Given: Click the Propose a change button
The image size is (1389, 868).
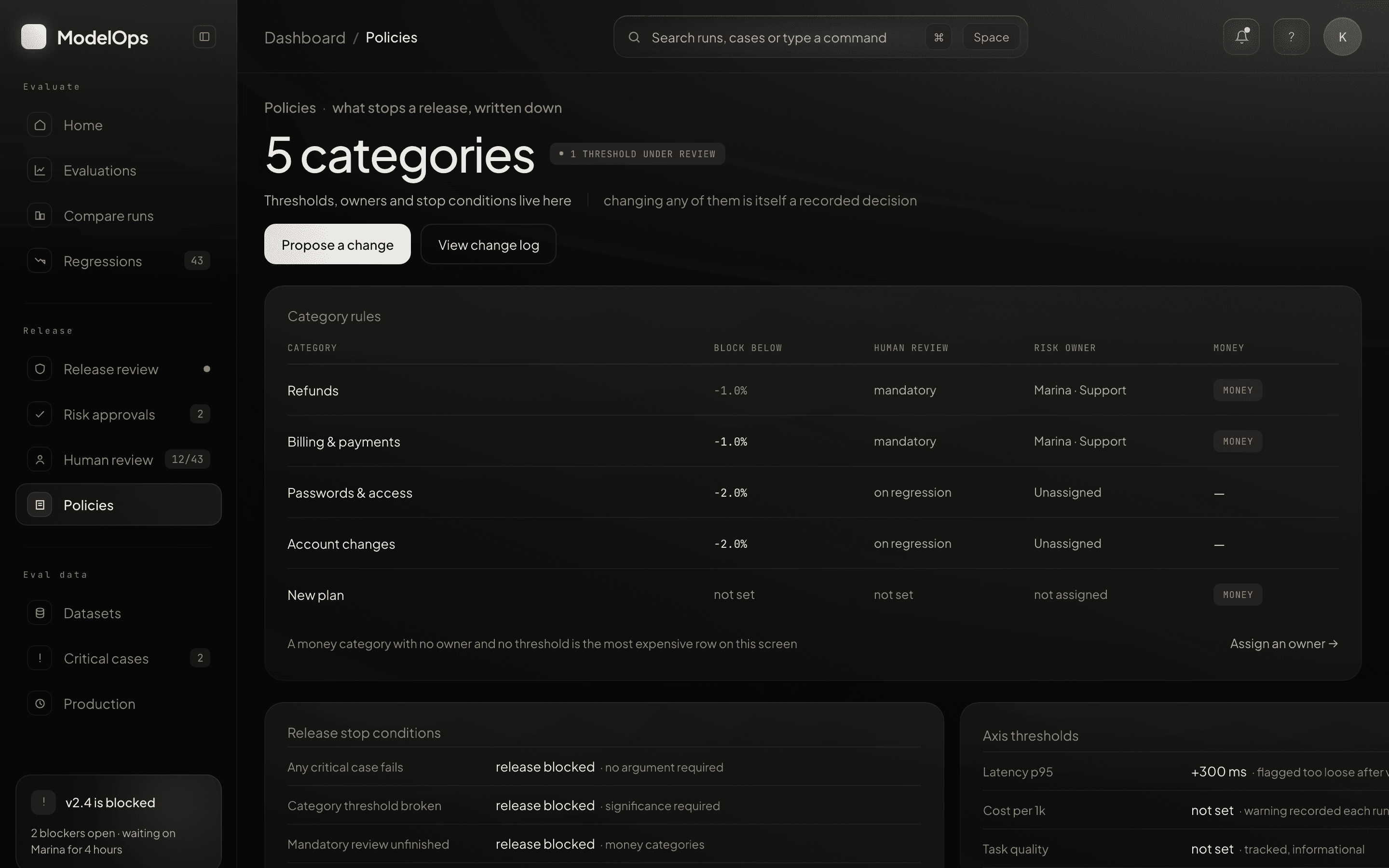Looking at the screenshot, I should point(337,244).
